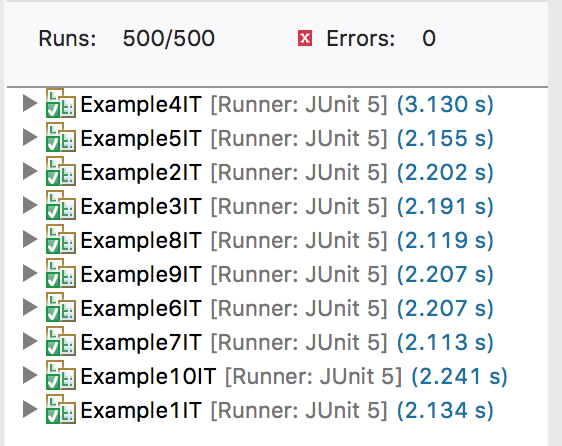The height and width of the screenshot is (446, 562).
Task: Expand the Example9IT test node
Action: coord(30,274)
